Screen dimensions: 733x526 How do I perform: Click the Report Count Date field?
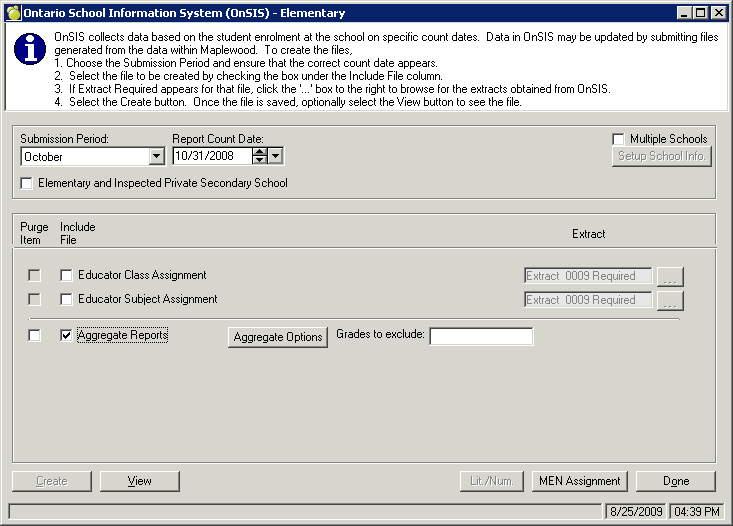click(x=211, y=156)
